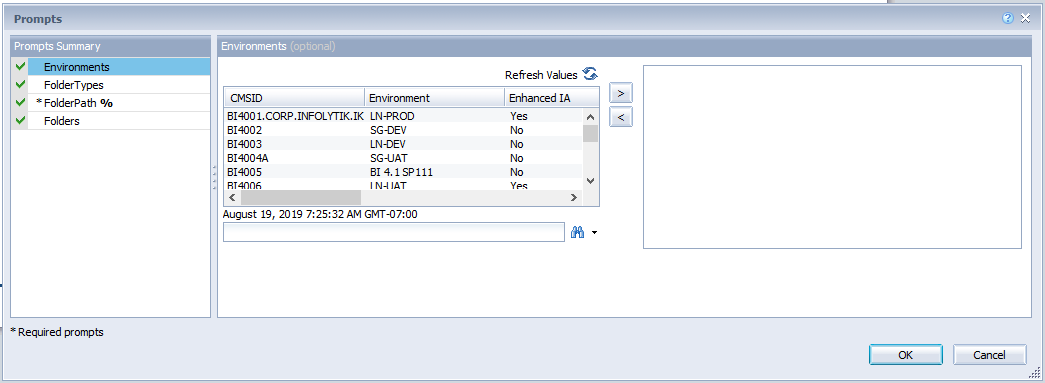This screenshot has width=1045, height=383.
Task: Click the vertical scrollbar thumb
Action: pos(590,133)
